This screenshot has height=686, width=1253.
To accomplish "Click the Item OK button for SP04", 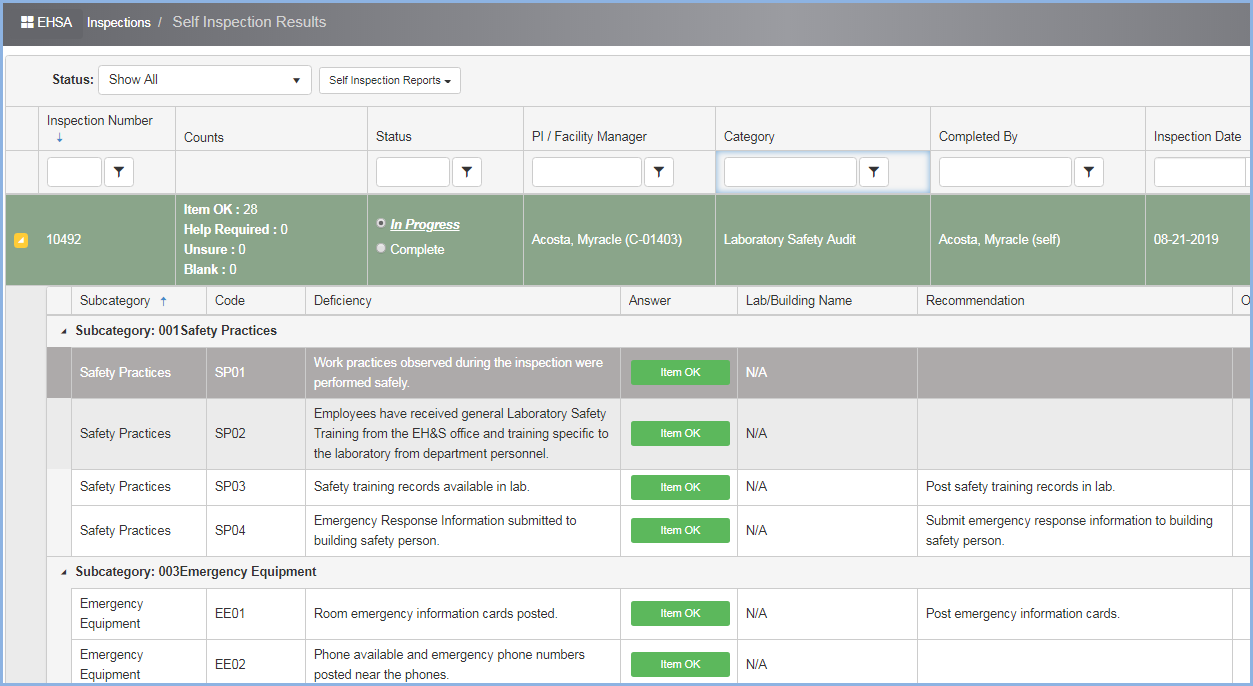I will coord(680,530).
